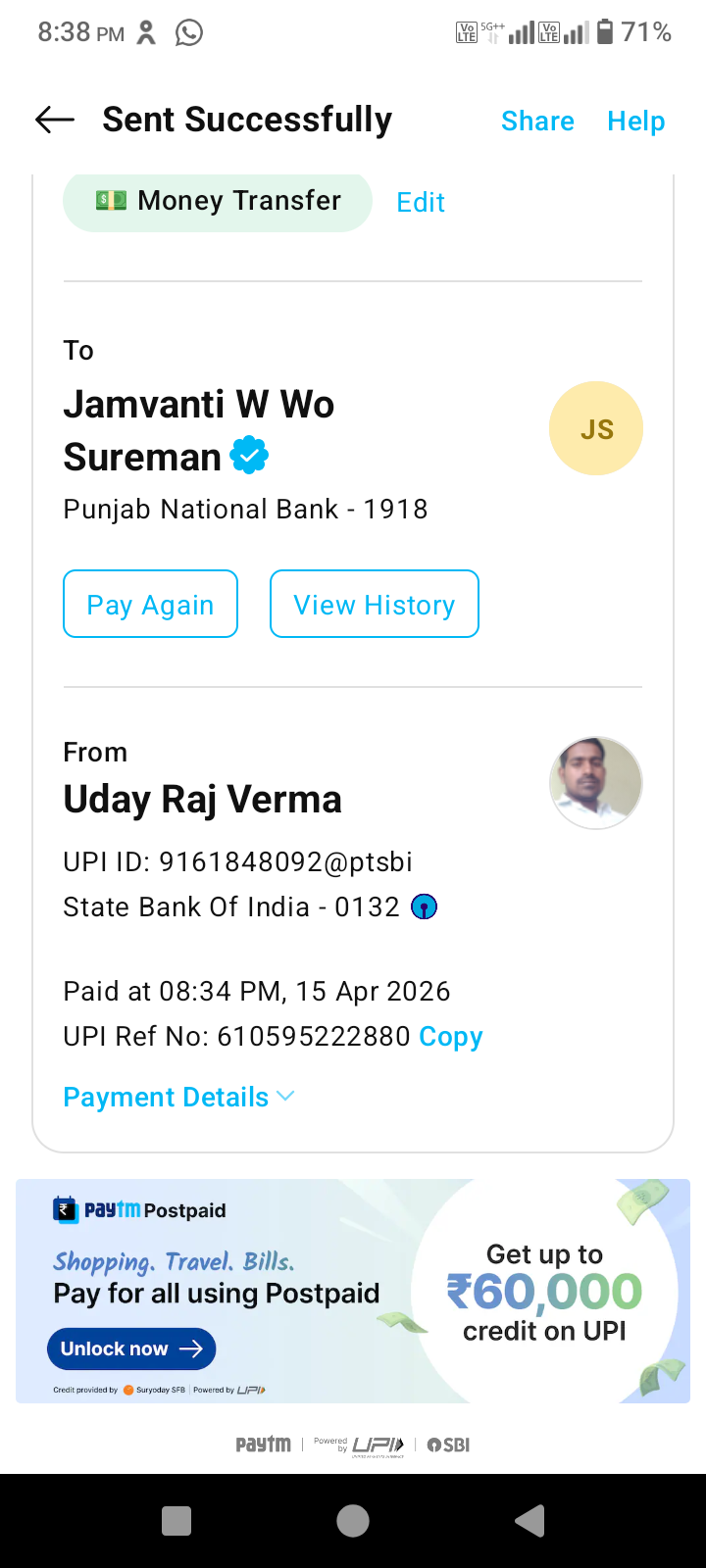The width and height of the screenshot is (706, 1568).
Task: Tap the WhatsApp notification icon
Action: tap(189, 33)
